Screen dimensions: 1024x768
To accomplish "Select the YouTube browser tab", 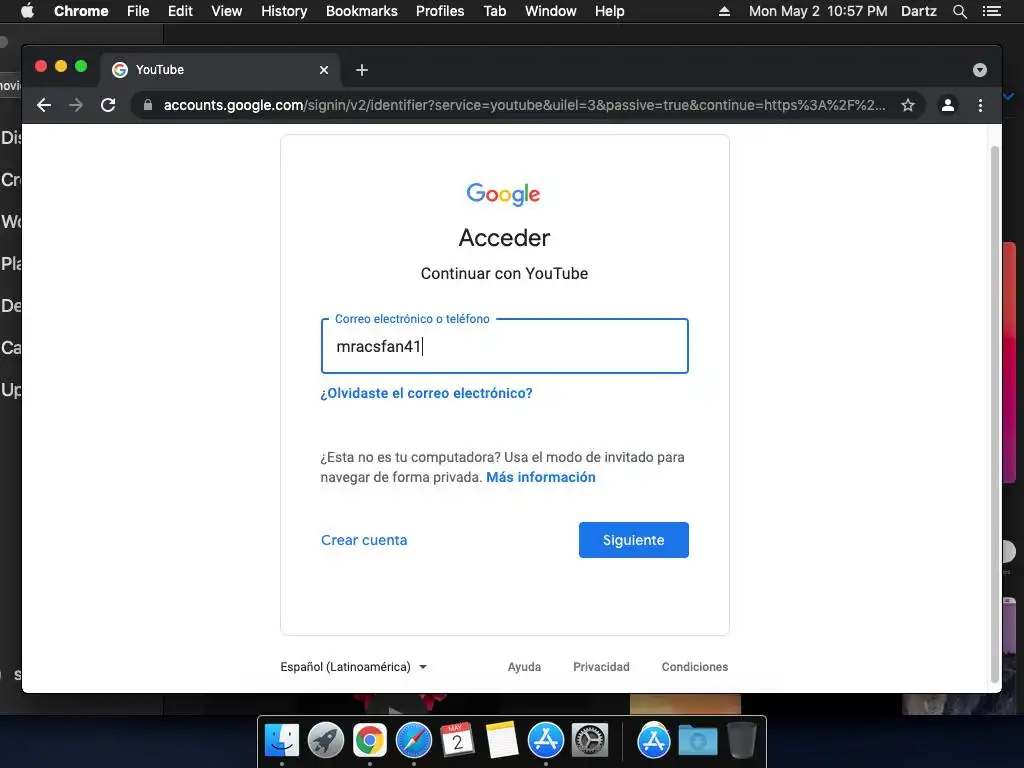I will pos(219,70).
